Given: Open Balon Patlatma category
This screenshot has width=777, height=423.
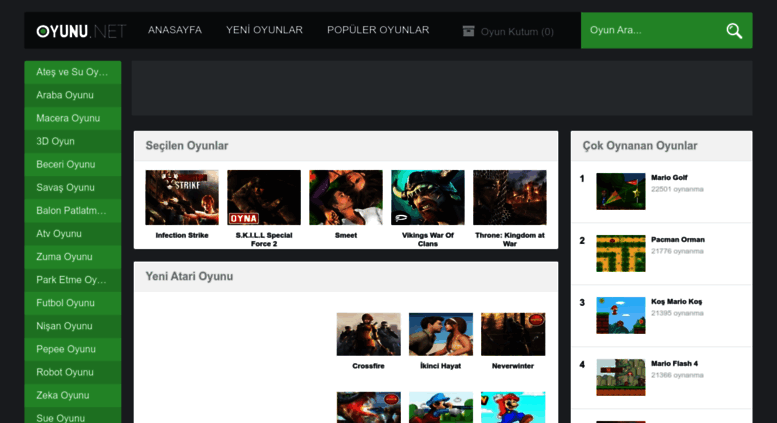Looking at the screenshot, I should 73,211.
